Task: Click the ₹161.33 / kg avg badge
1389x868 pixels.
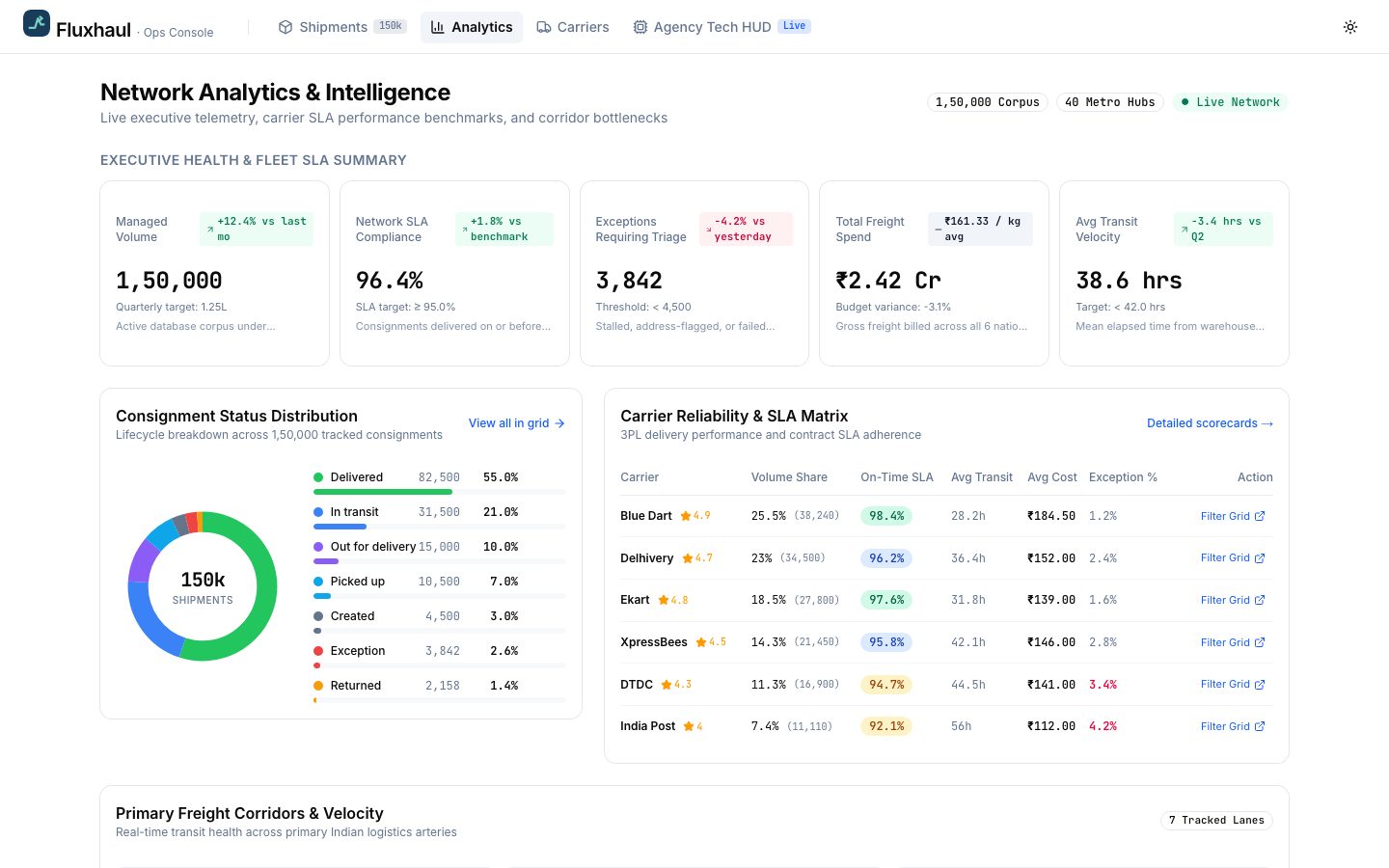Action: (x=980, y=229)
